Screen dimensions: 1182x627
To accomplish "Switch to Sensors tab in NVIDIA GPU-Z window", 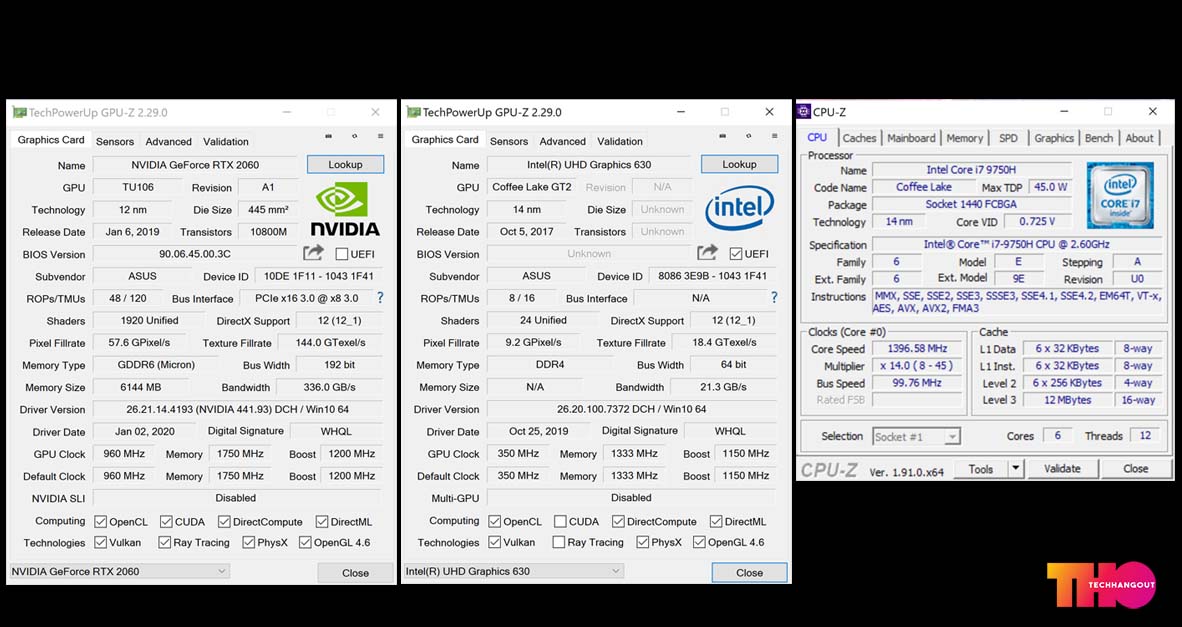I will 115,141.
